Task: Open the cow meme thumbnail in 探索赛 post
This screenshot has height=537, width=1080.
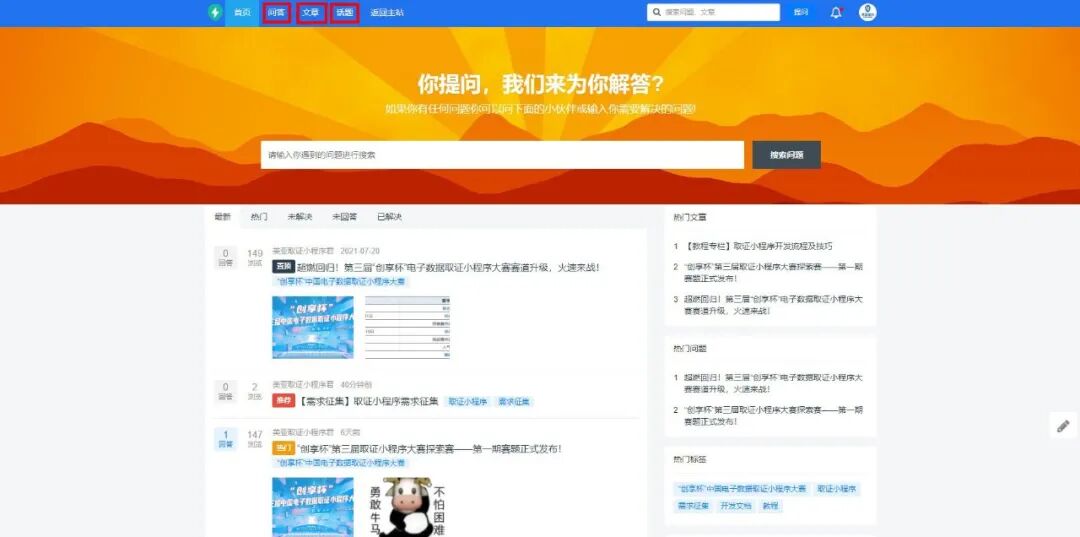Action: point(407,507)
